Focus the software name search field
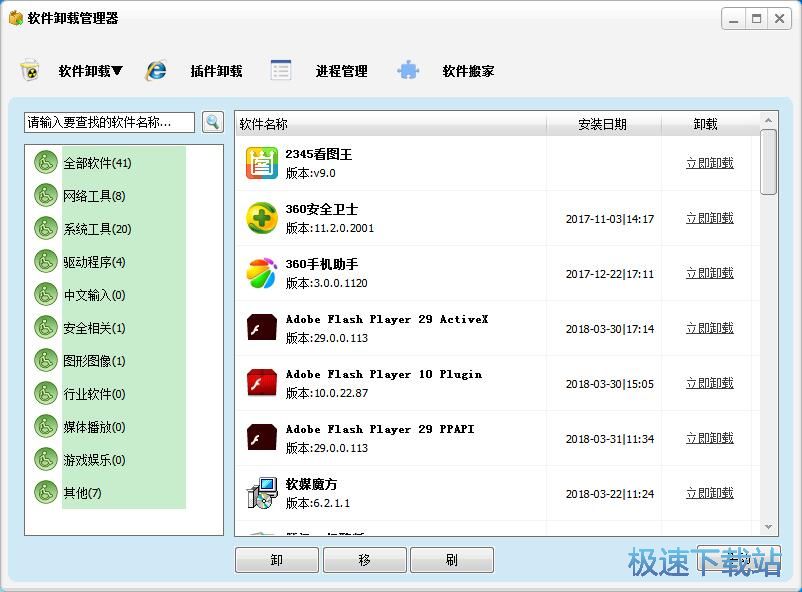802x592 pixels. (x=109, y=122)
